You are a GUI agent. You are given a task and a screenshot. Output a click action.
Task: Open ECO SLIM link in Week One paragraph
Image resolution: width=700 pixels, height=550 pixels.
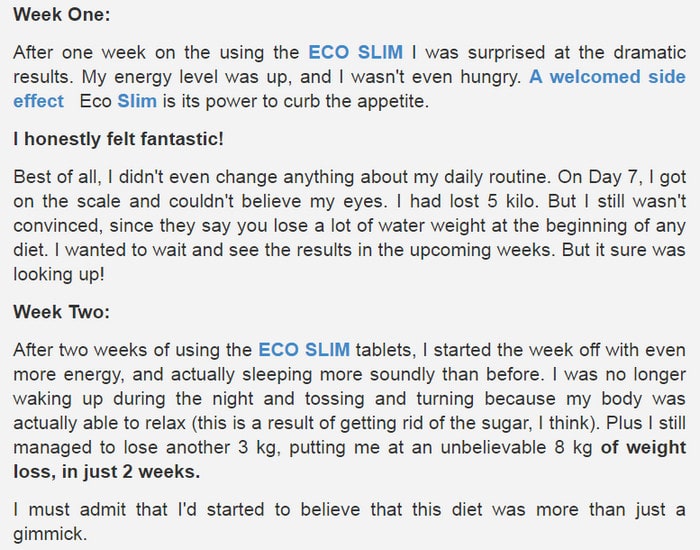coord(355,52)
